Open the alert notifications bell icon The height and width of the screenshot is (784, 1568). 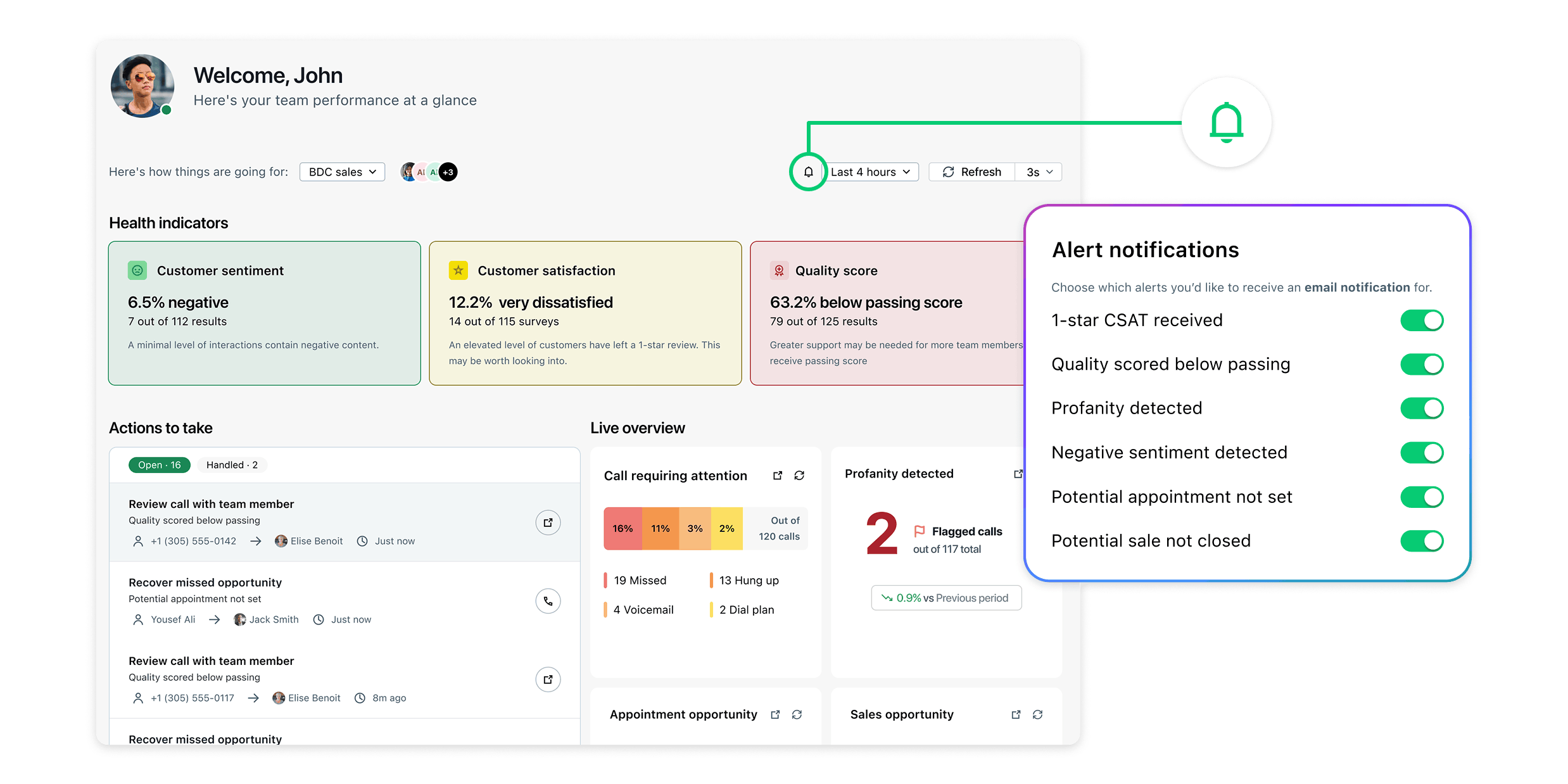point(808,172)
